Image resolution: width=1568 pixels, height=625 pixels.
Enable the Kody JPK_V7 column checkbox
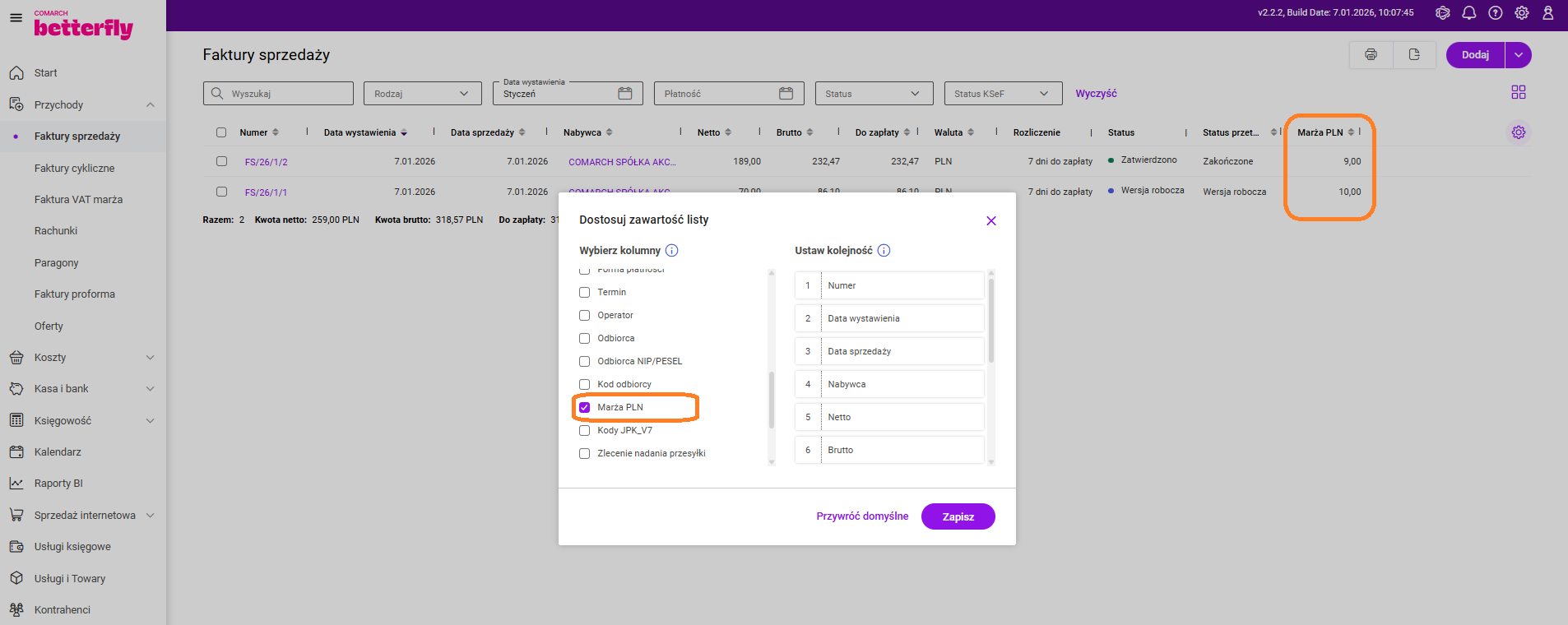tap(585, 430)
